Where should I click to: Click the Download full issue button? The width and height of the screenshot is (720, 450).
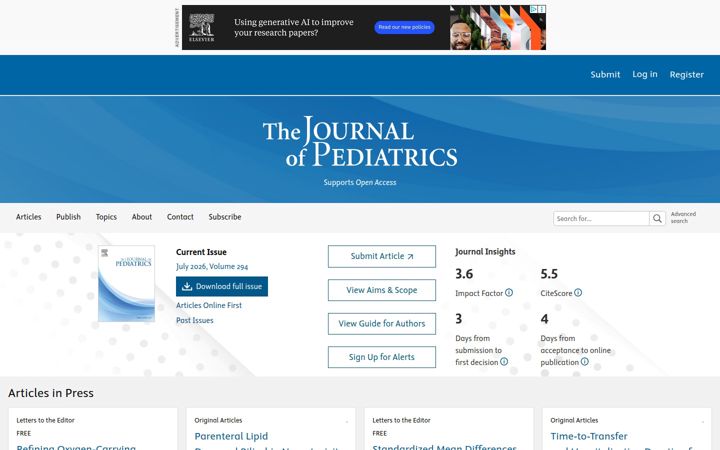pos(222,287)
